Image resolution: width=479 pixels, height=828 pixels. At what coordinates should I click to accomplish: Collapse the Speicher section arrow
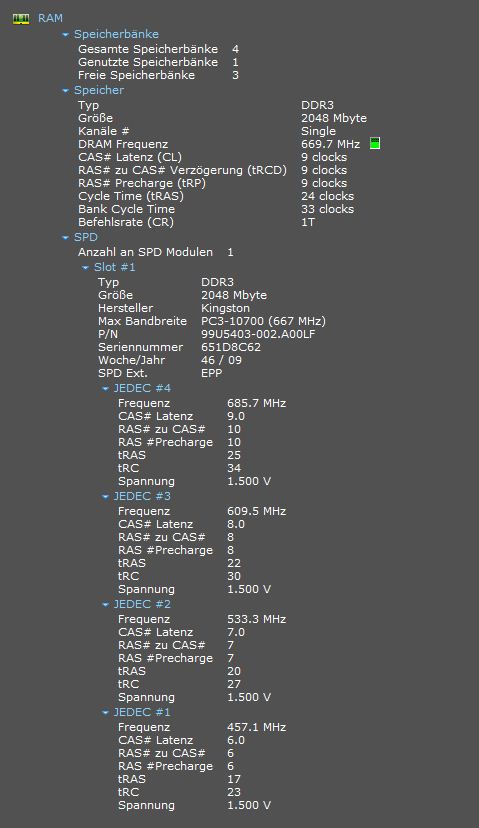tap(65, 91)
